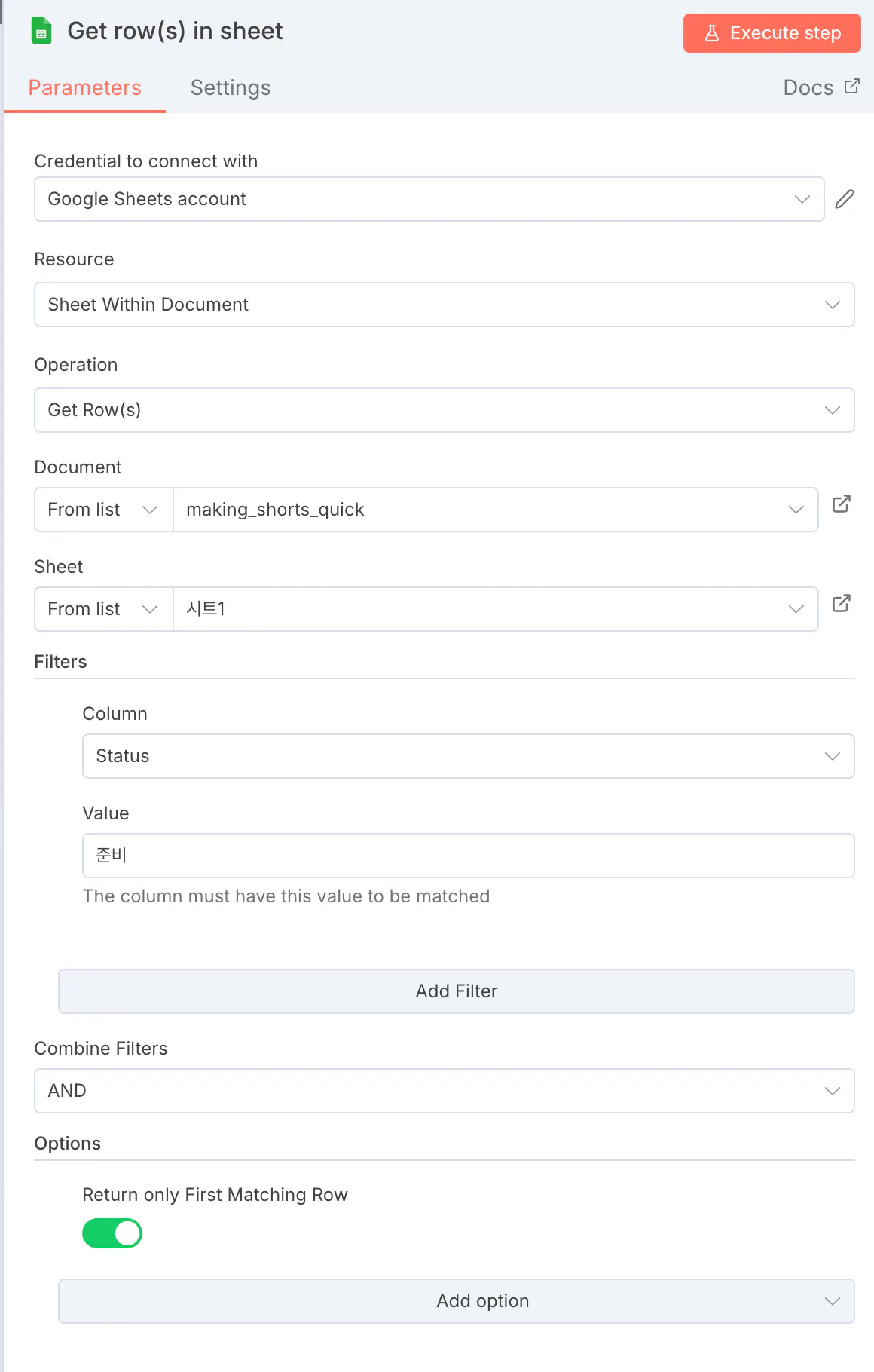Image resolution: width=874 pixels, height=1372 pixels.
Task: Change Sheet mode From list selector
Action: tap(103, 609)
